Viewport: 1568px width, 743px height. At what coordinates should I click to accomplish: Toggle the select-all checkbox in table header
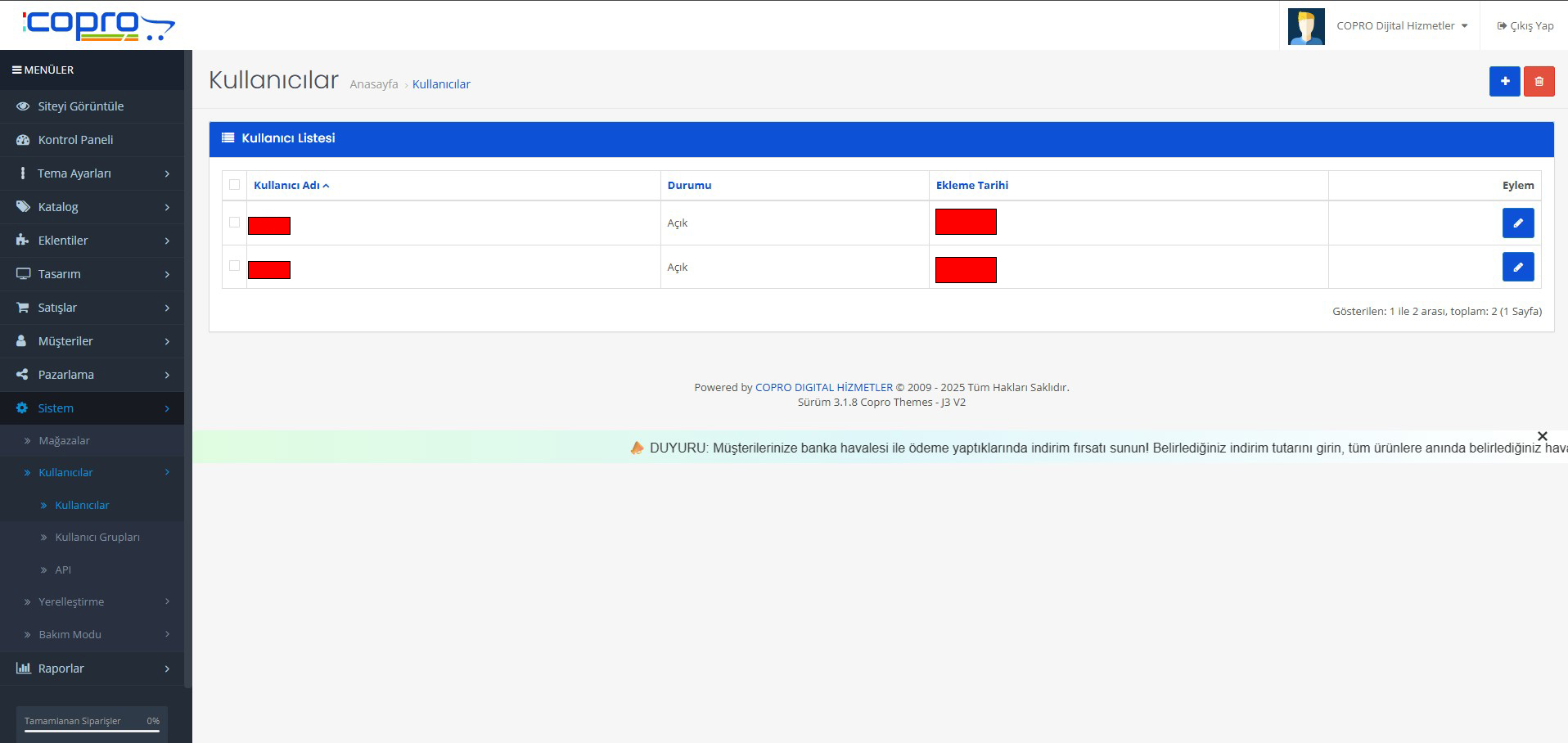(235, 185)
